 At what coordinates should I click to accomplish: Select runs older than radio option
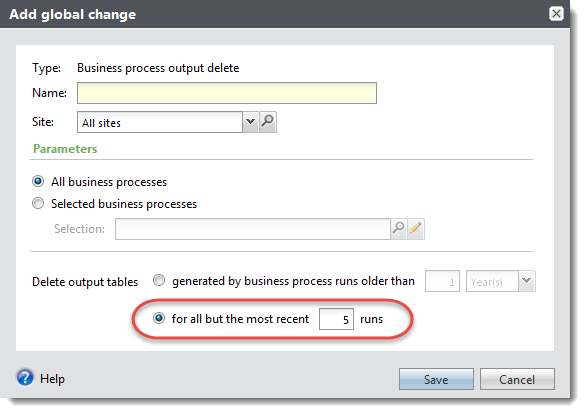[x=159, y=280]
